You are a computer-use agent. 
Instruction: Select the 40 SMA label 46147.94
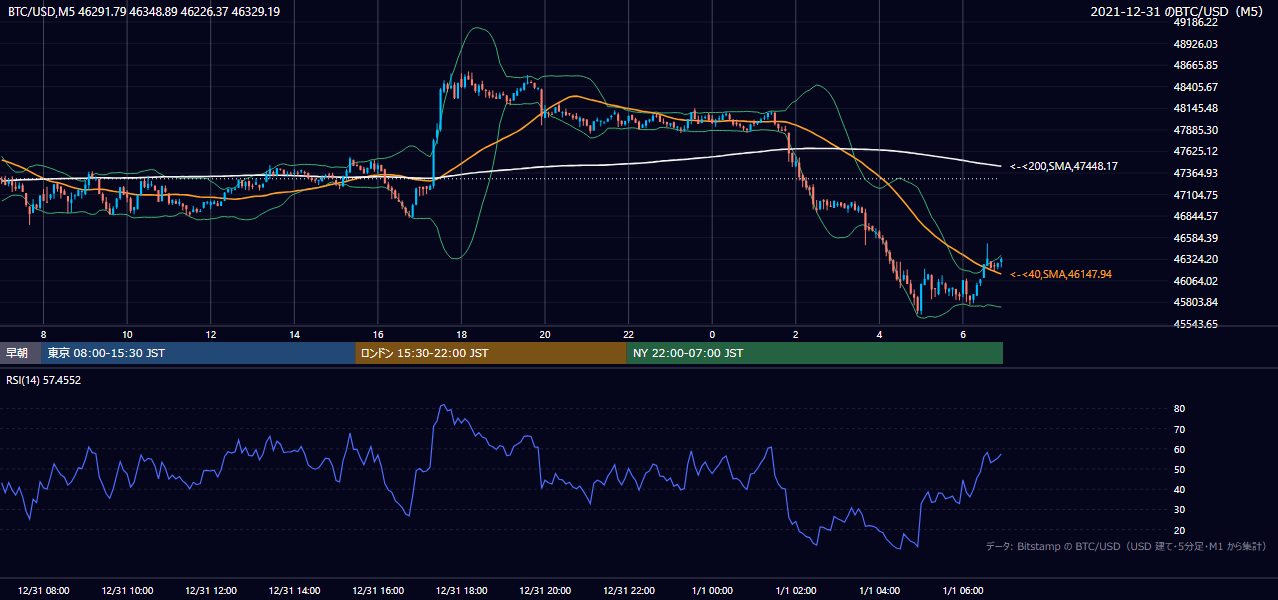coord(1061,274)
